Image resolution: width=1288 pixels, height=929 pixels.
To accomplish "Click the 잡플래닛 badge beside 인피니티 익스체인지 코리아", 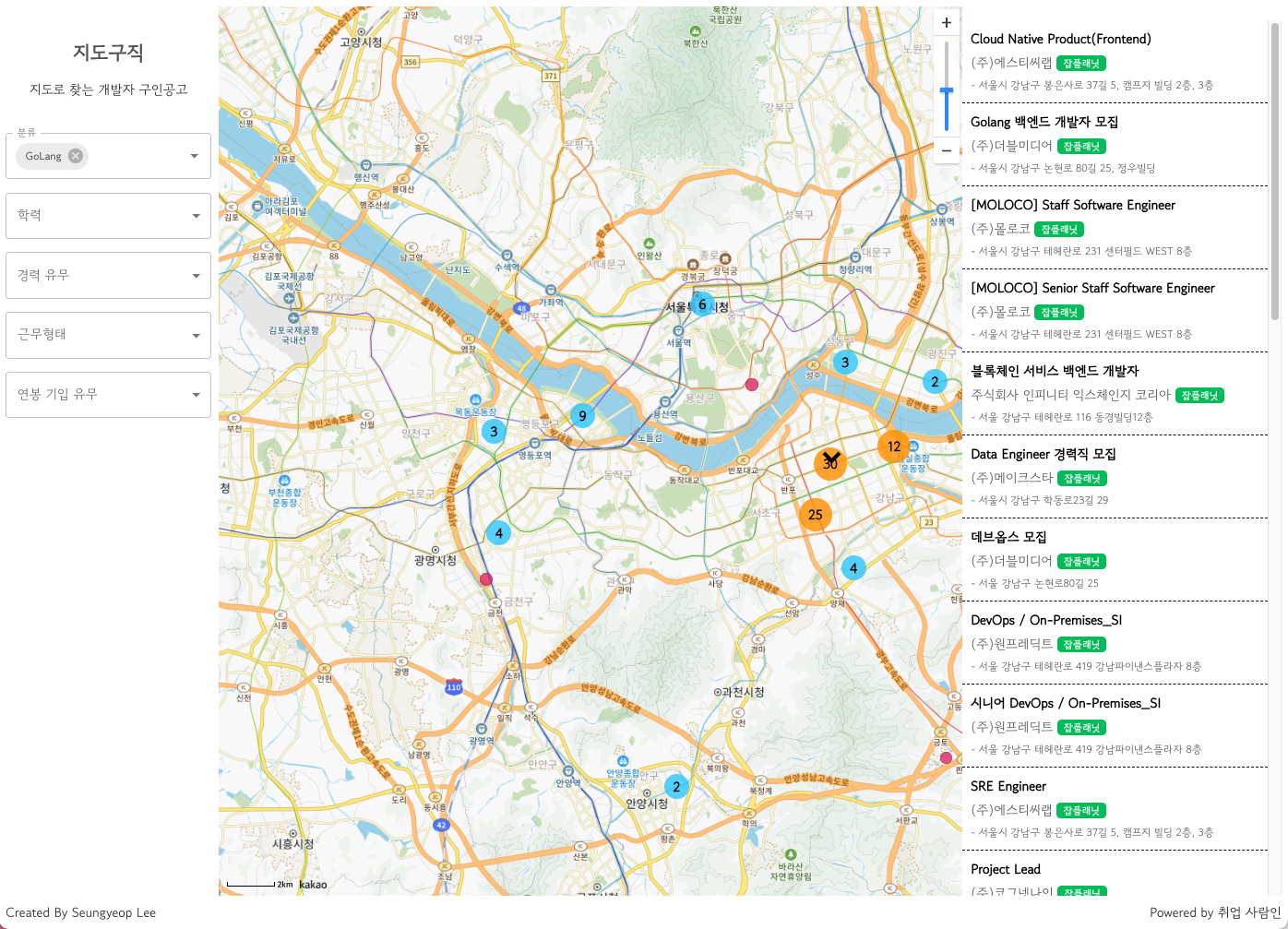I will [x=1199, y=396].
